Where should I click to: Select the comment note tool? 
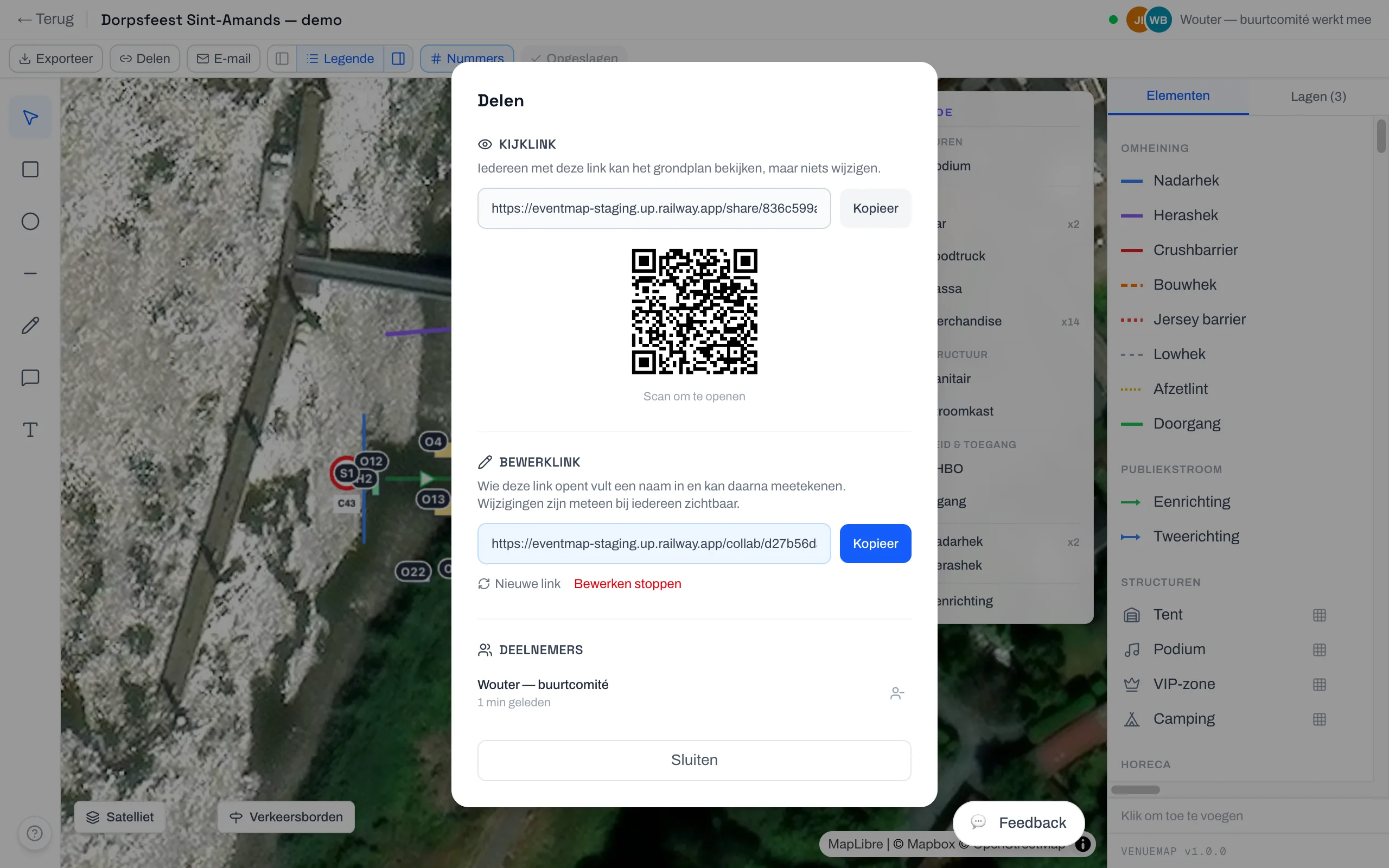pos(30,378)
